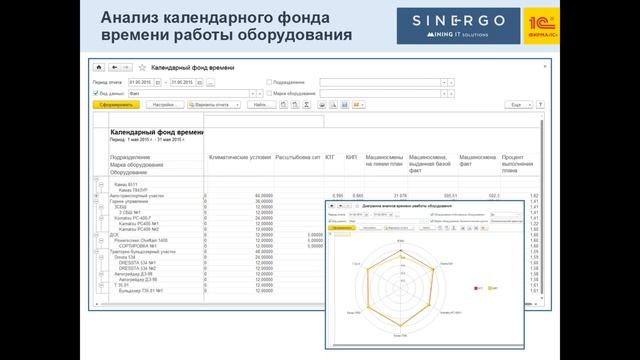Click Найти button in Календарный фонд
This screenshot has height=360, width=640.
pyautogui.click(x=261, y=105)
